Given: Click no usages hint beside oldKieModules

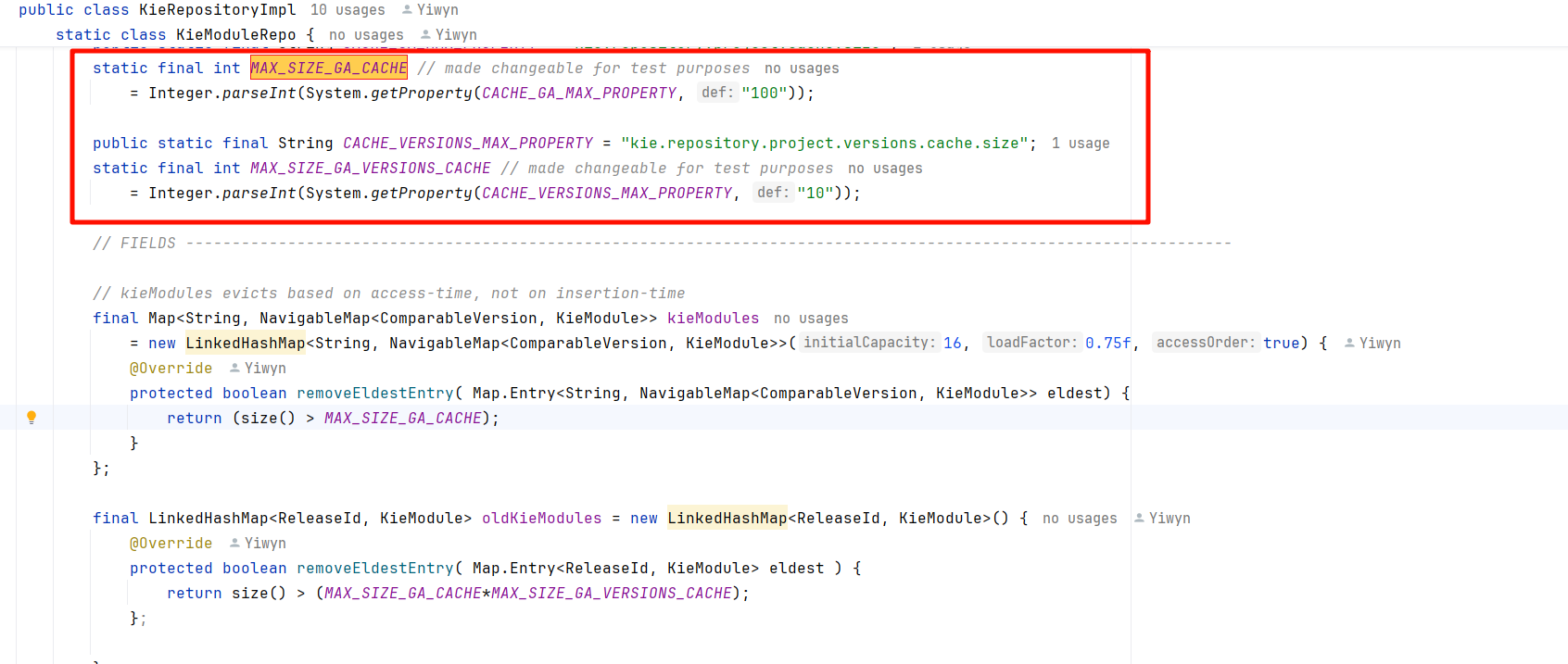Looking at the screenshot, I should coord(1080,519).
